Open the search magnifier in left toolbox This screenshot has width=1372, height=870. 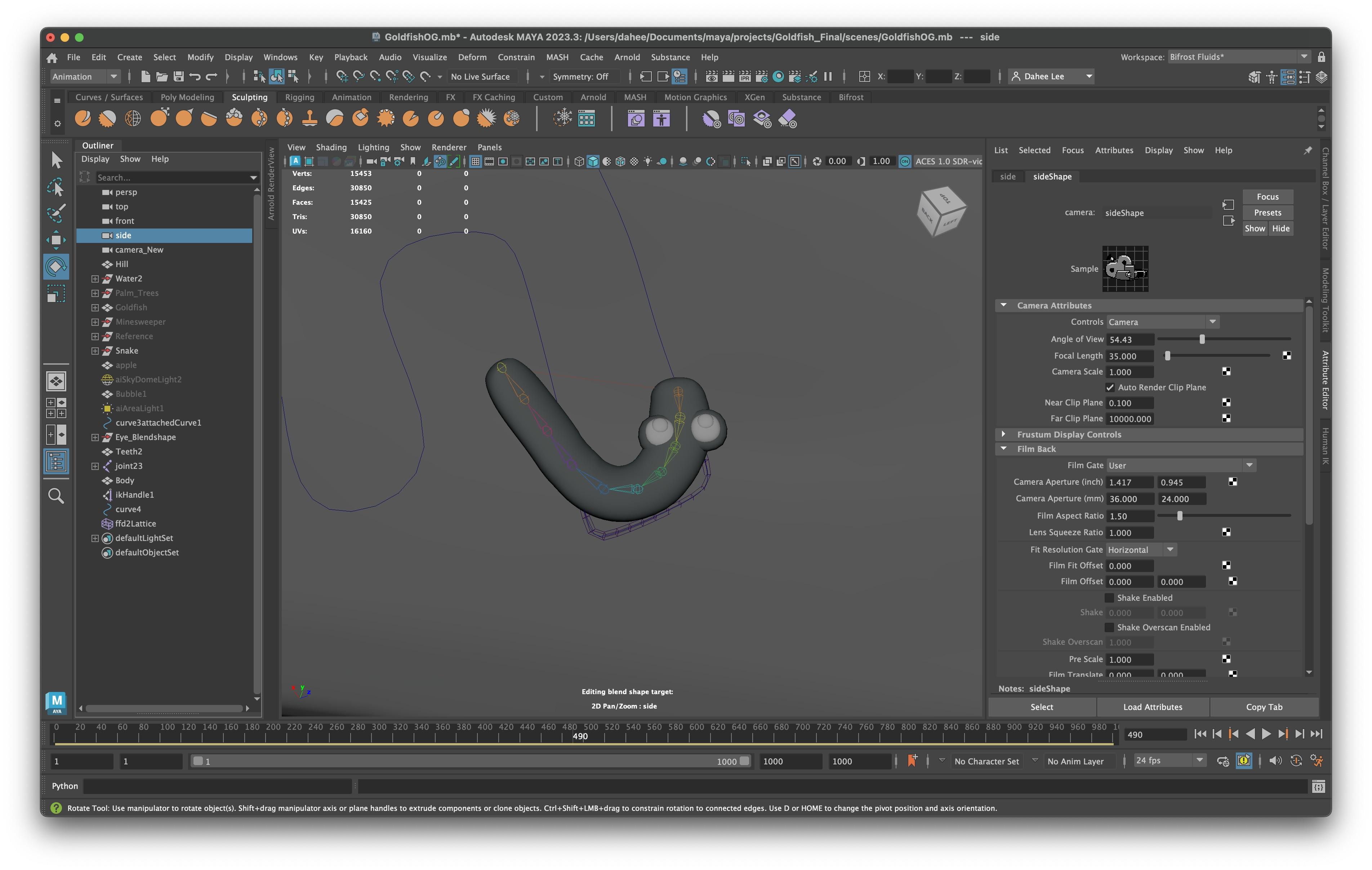click(56, 496)
